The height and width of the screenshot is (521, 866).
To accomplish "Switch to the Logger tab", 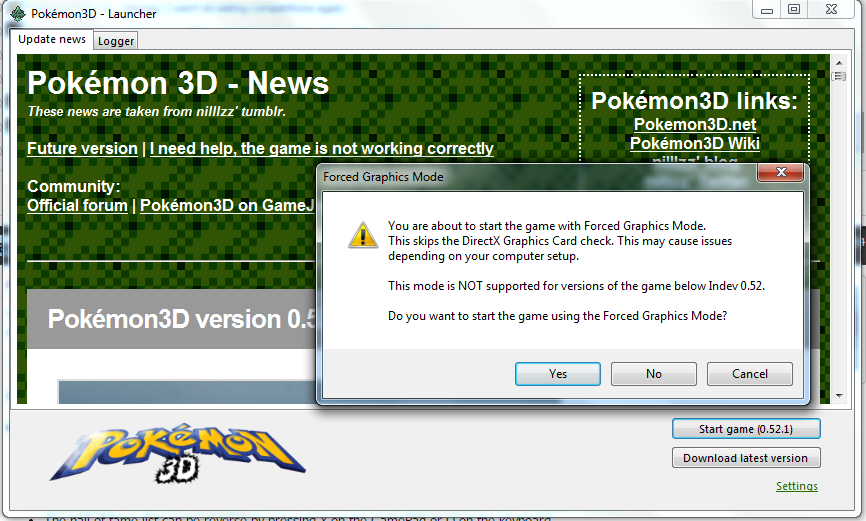I will [x=117, y=41].
